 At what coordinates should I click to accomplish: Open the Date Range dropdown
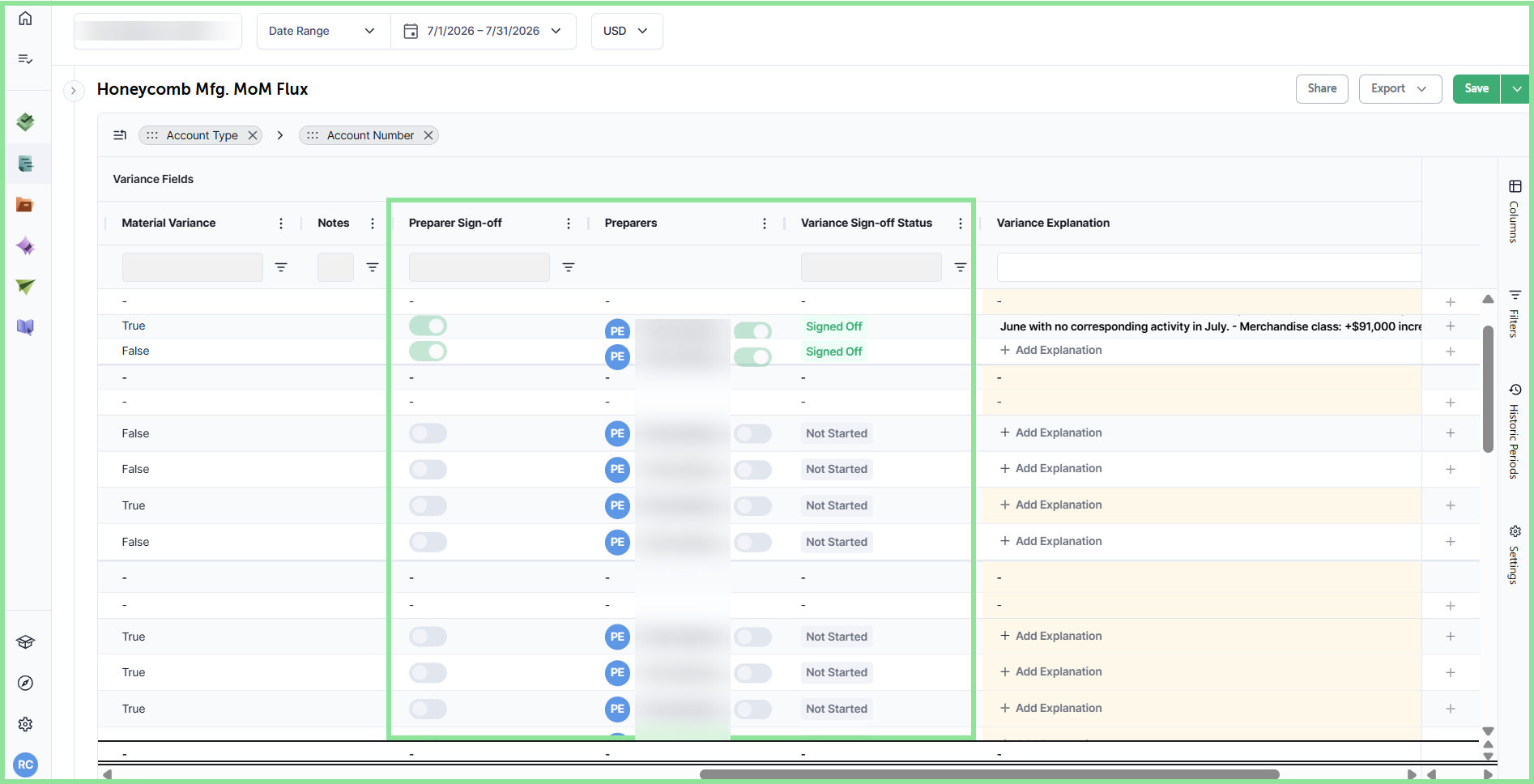click(x=323, y=31)
